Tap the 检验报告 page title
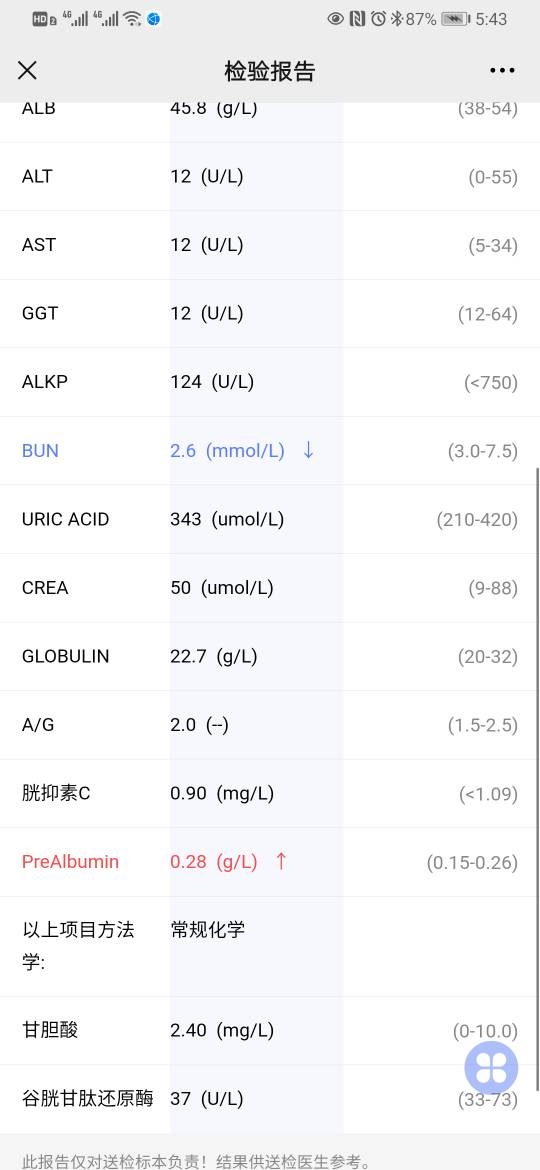 (x=270, y=71)
